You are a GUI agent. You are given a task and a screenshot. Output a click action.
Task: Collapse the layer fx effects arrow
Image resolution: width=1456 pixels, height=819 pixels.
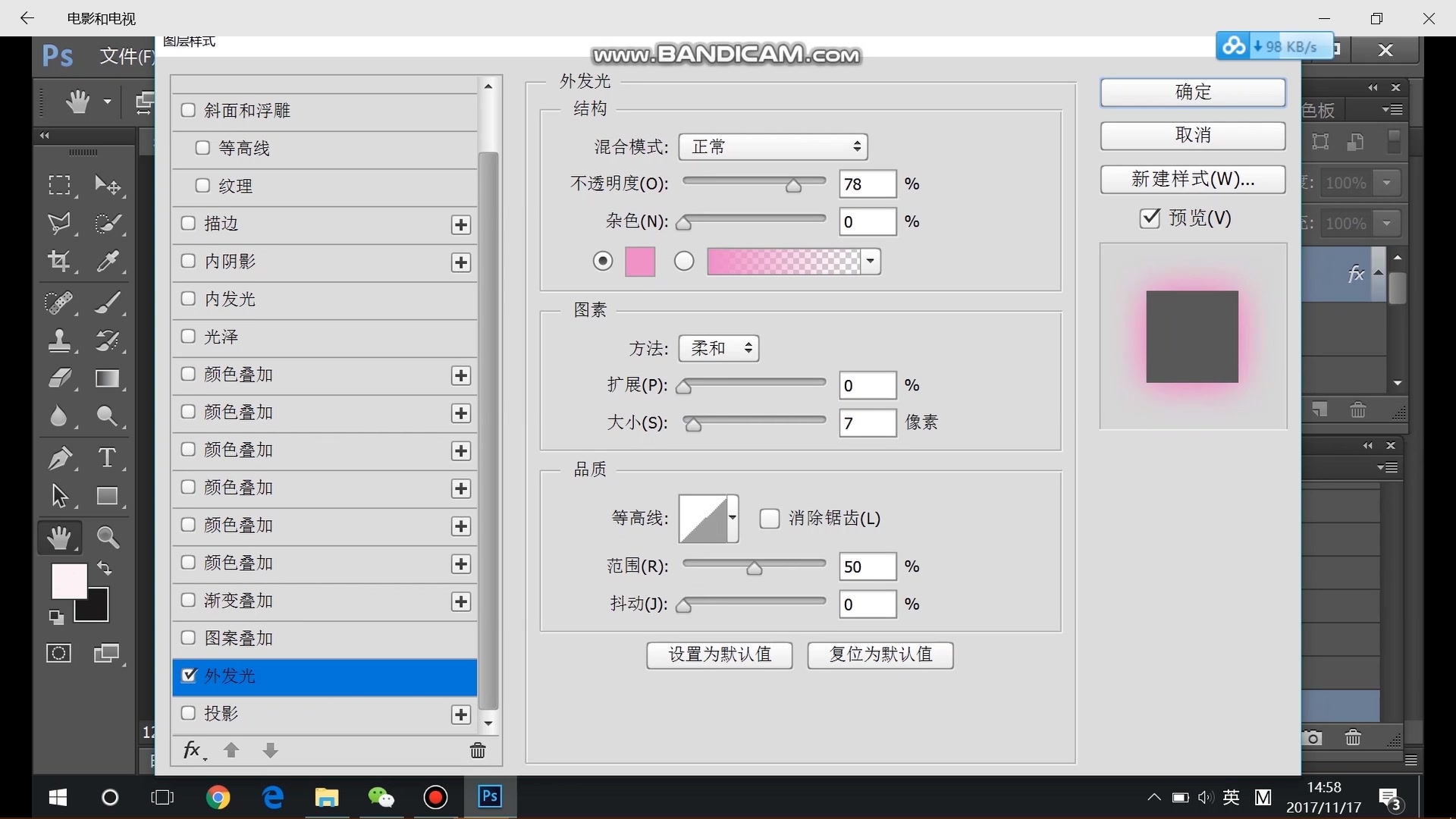pyautogui.click(x=1379, y=273)
